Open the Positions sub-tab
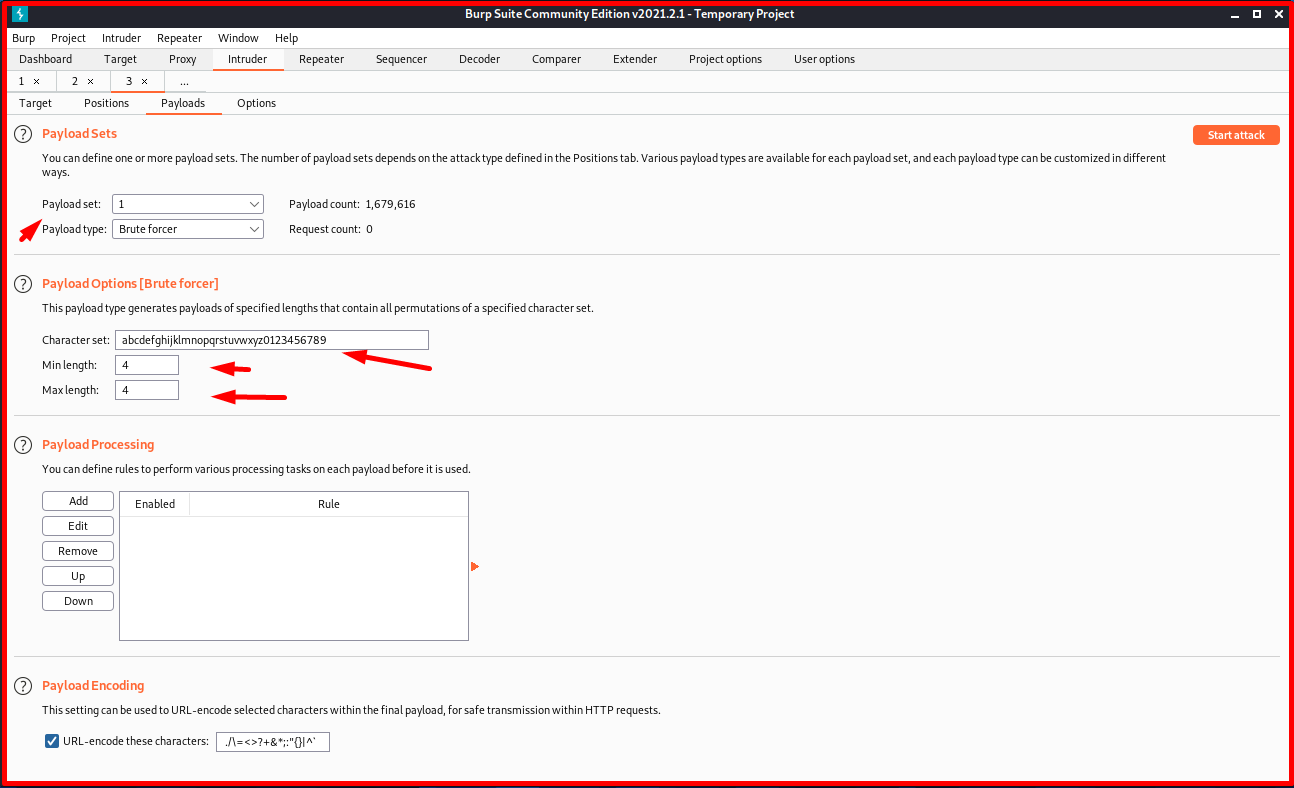 click(107, 103)
